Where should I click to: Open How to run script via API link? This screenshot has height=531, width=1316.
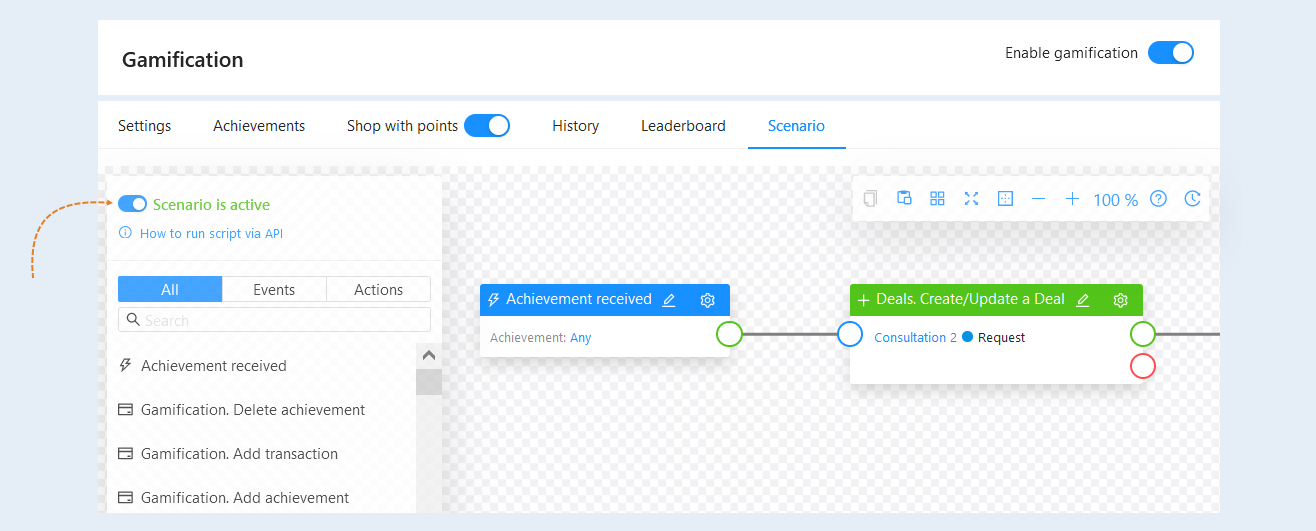click(x=211, y=233)
